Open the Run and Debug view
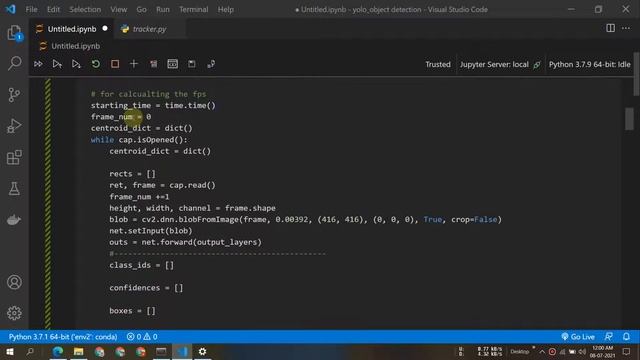This screenshot has height=360, width=640. [14, 126]
